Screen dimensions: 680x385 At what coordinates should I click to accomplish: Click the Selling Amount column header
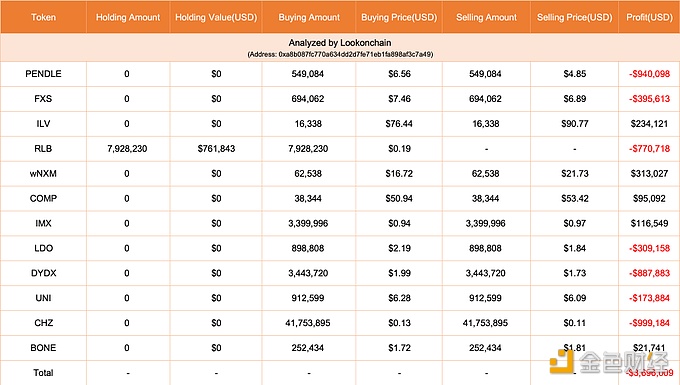(486, 17)
